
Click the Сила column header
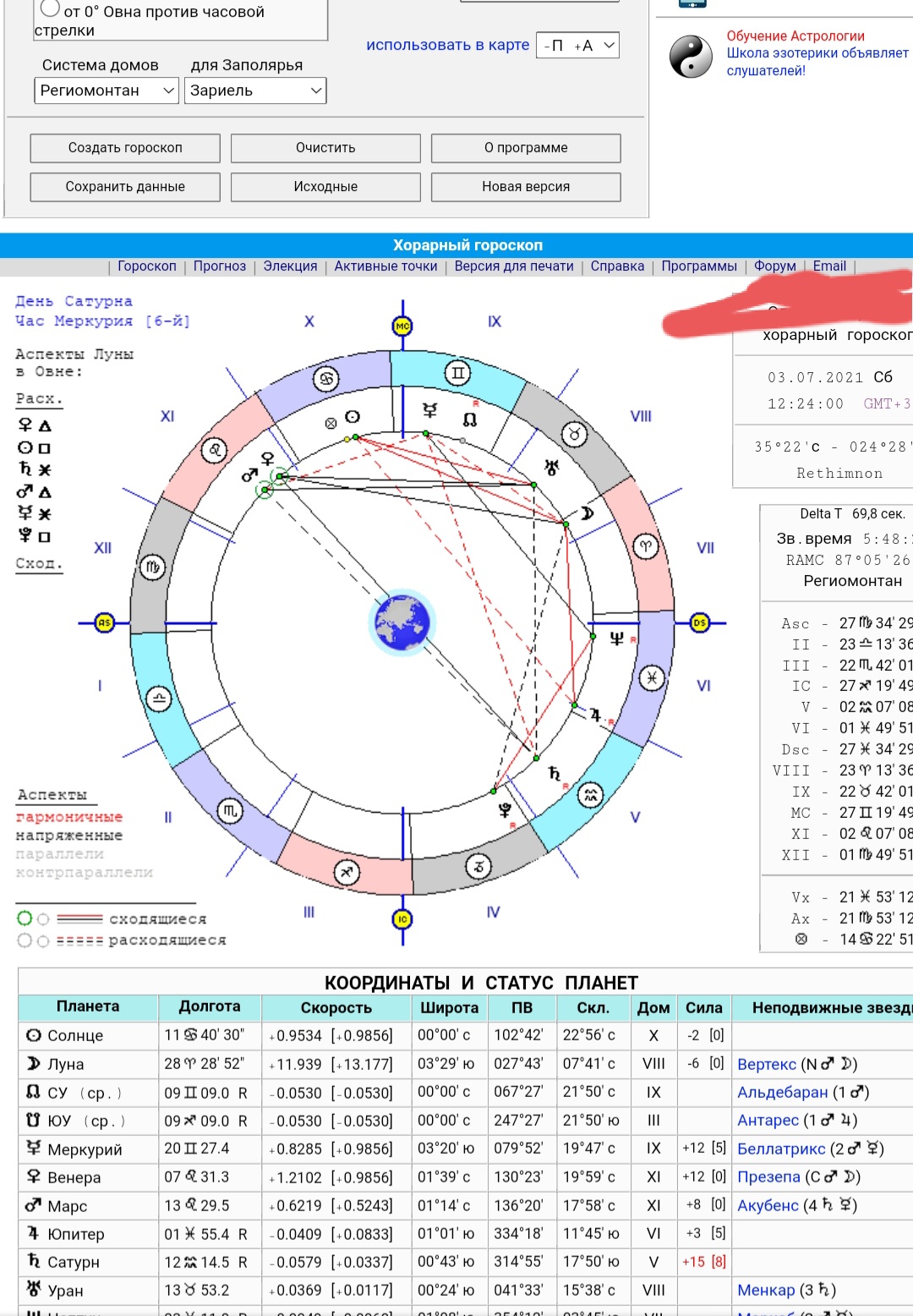[703, 1007]
